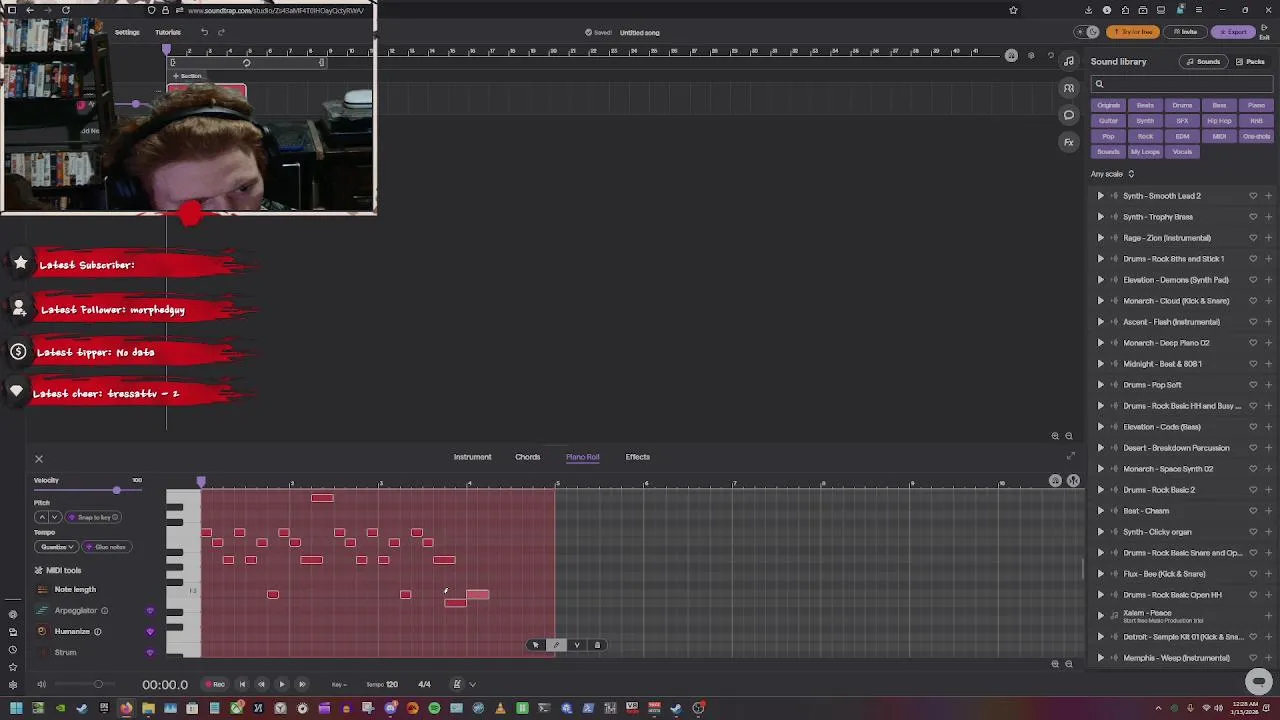Favorite the Synth - Trophy Brass sound
Viewport: 1280px width, 720px height.
pos(1253,217)
